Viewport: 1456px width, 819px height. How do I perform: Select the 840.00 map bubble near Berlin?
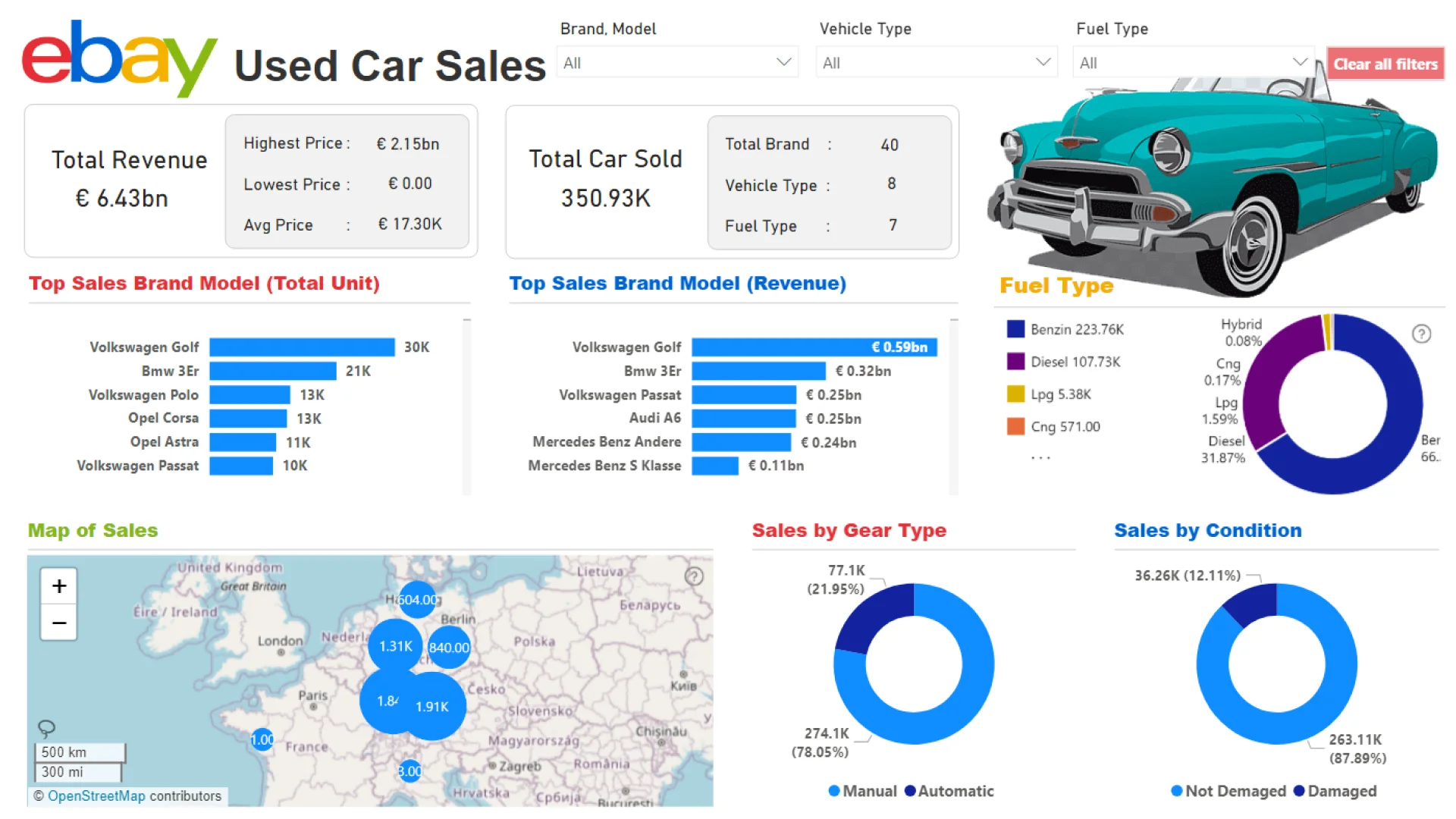[449, 648]
